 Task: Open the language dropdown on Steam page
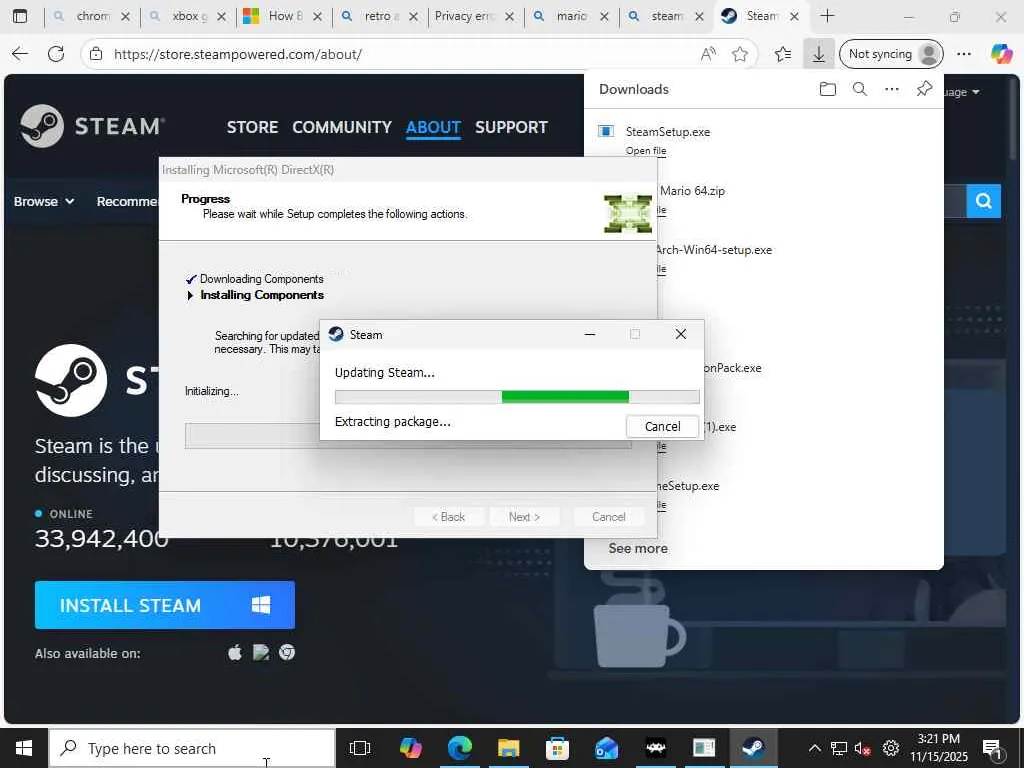pyautogui.click(x=962, y=92)
